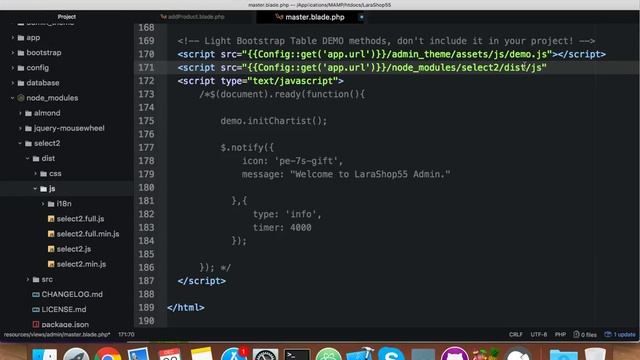640x360 pixels.
Task: Click line number 187 in gutter
Action: 146,281
